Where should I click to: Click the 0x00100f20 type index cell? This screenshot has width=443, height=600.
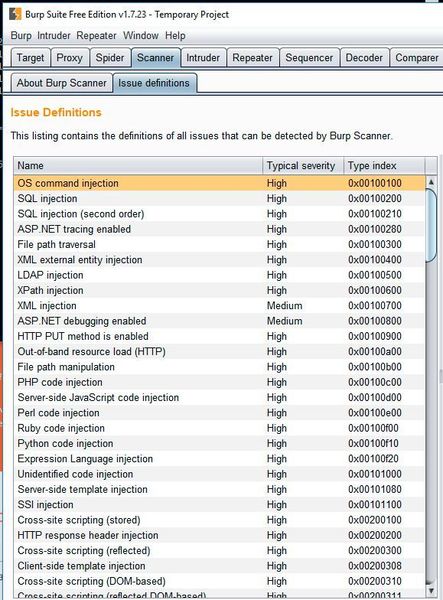373,459
